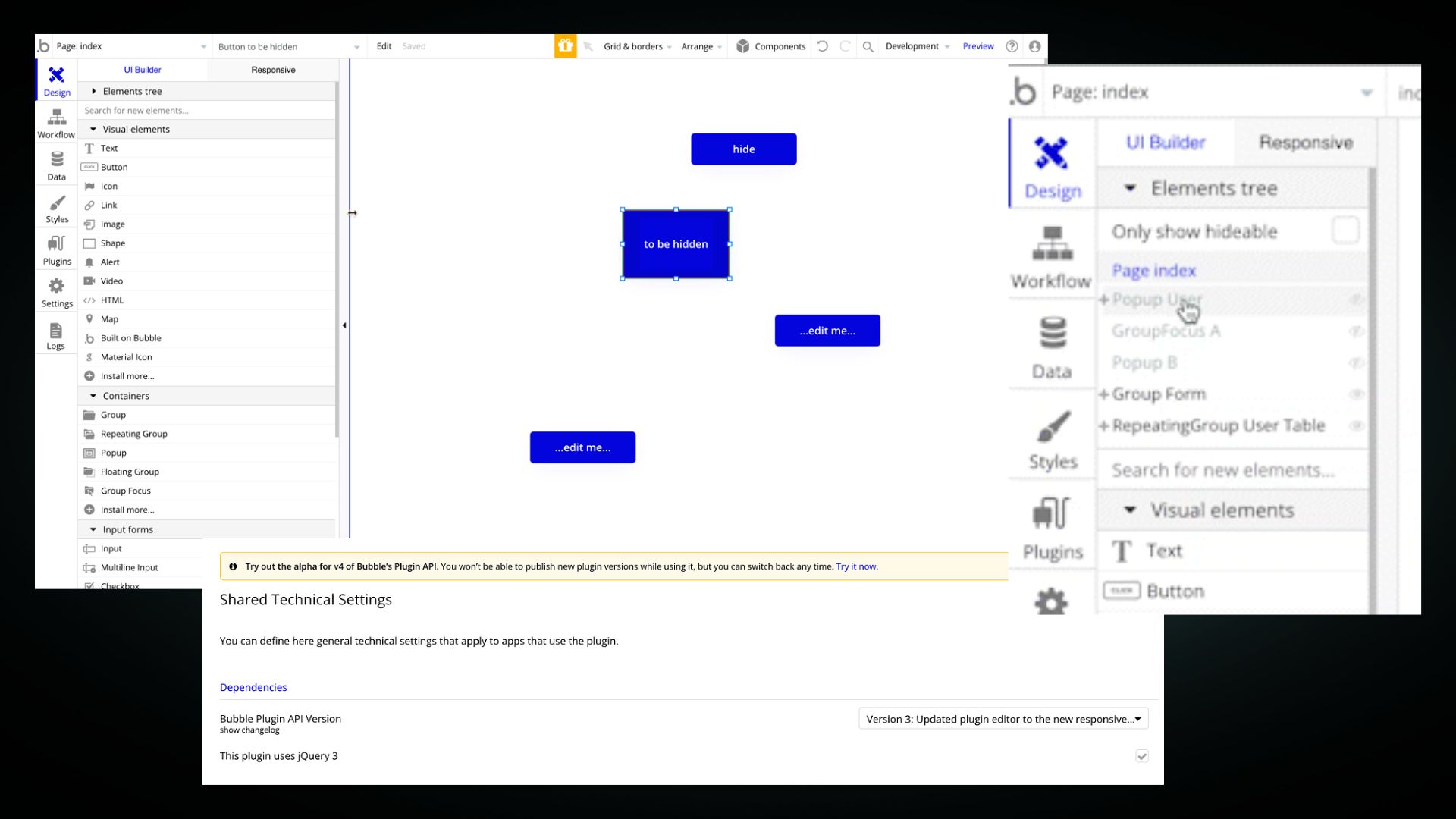
Task: Open the Development version dropdown
Action: point(917,46)
